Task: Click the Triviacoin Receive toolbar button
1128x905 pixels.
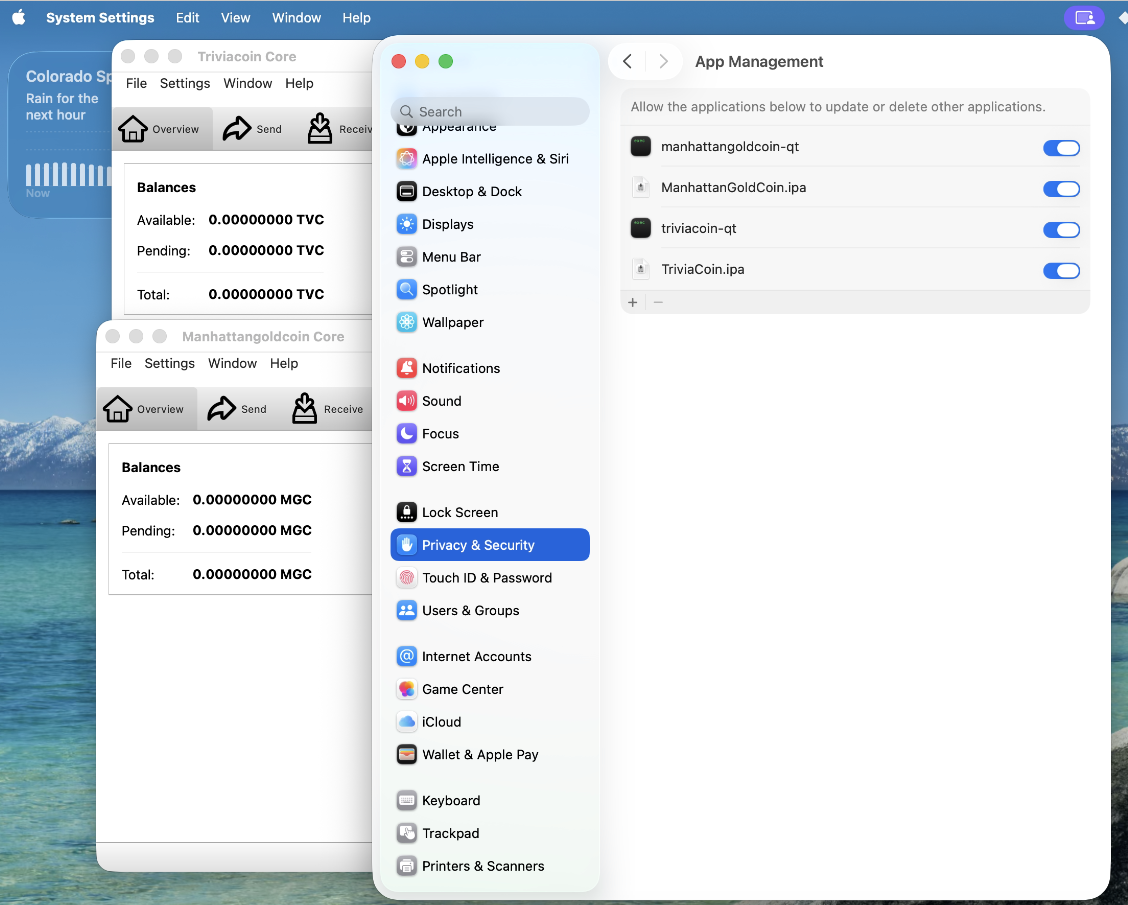Action: click(339, 129)
